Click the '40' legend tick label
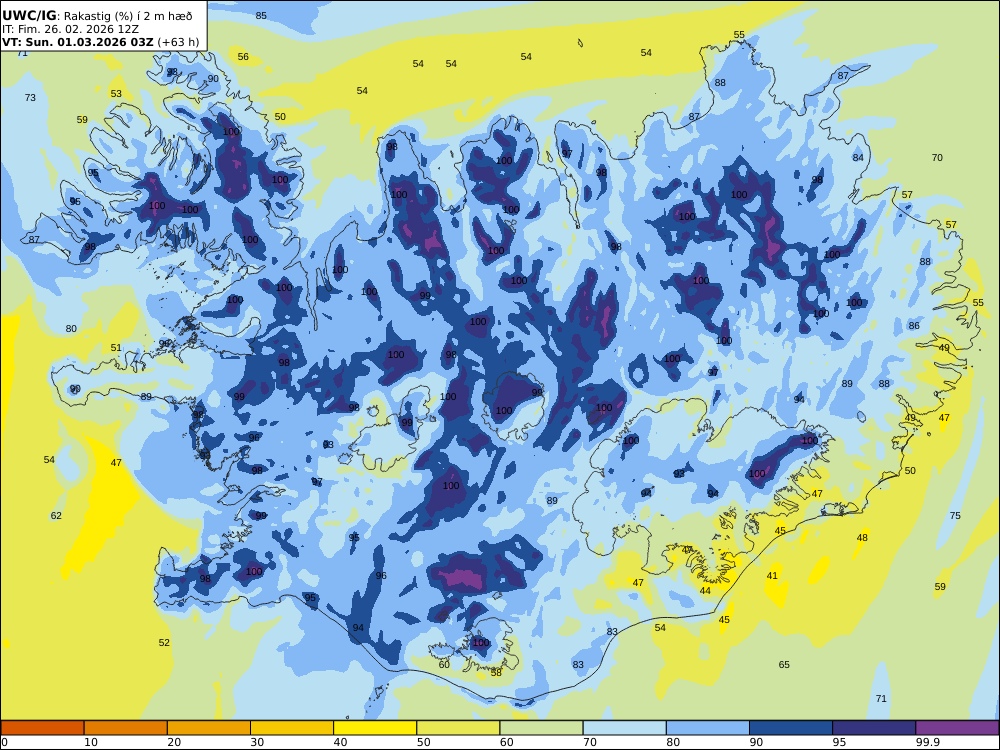Viewport: 1000px width, 750px height. click(x=341, y=742)
